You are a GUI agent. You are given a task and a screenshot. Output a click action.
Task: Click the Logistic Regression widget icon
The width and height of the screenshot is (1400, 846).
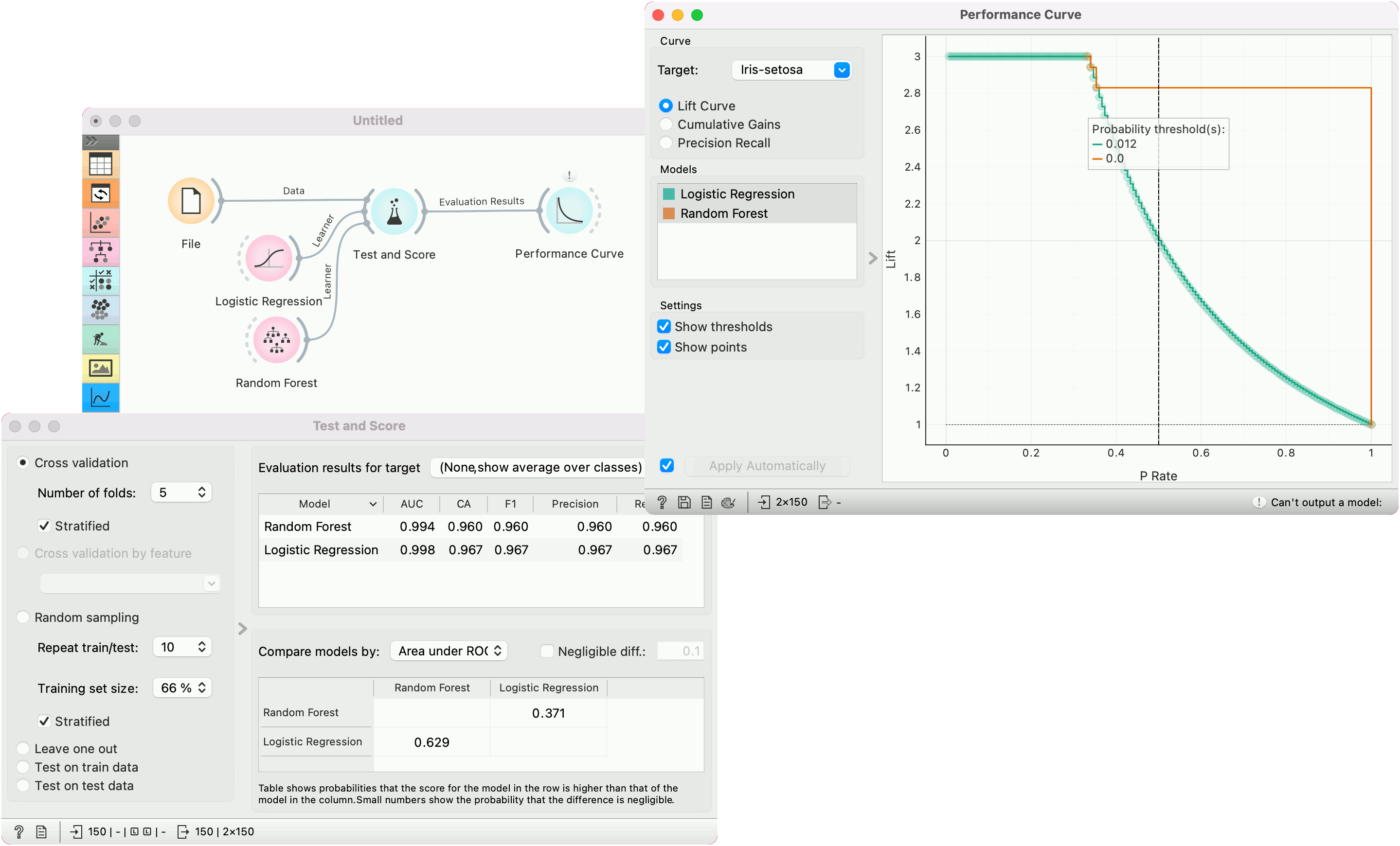pos(269,258)
